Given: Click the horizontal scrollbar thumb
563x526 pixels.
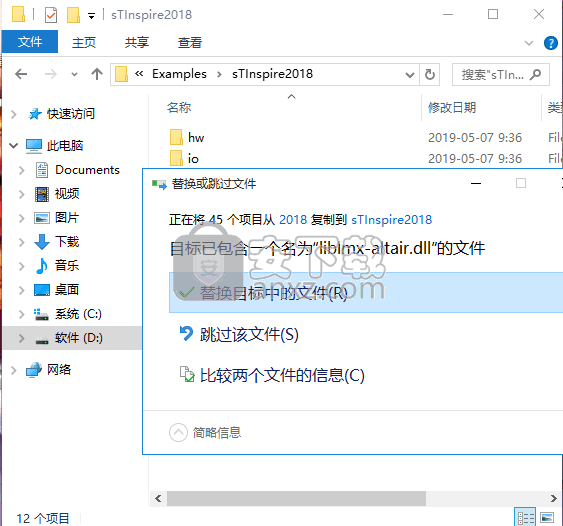Looking at the screenshot, I should click(x=296, y=498).
